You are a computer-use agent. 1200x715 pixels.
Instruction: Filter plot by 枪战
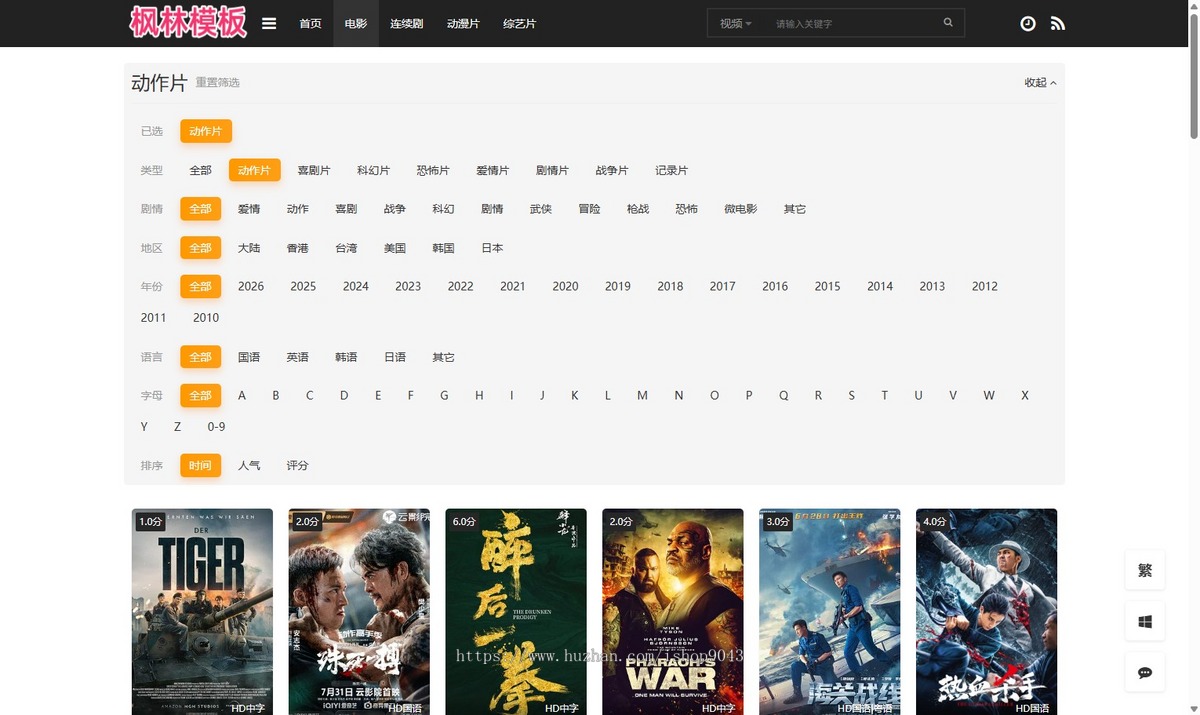coord(637,209)
